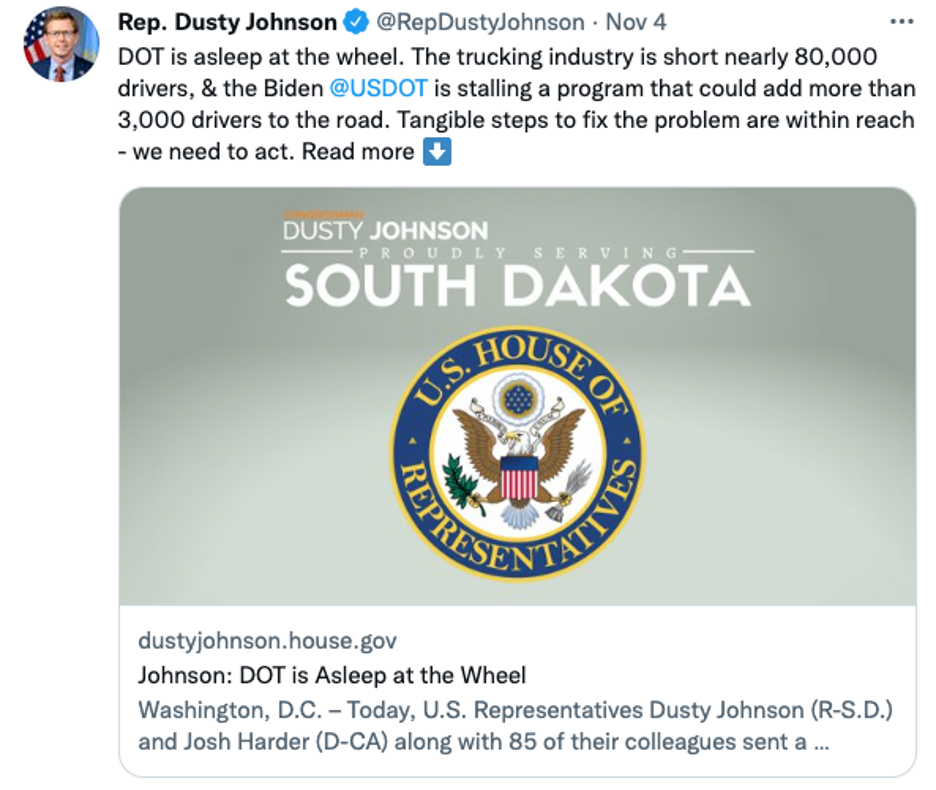Click the large SOUTH DAKOTA banner heading
The width and height of the screenshot is (936, 790).
click(x=517, y=286)
